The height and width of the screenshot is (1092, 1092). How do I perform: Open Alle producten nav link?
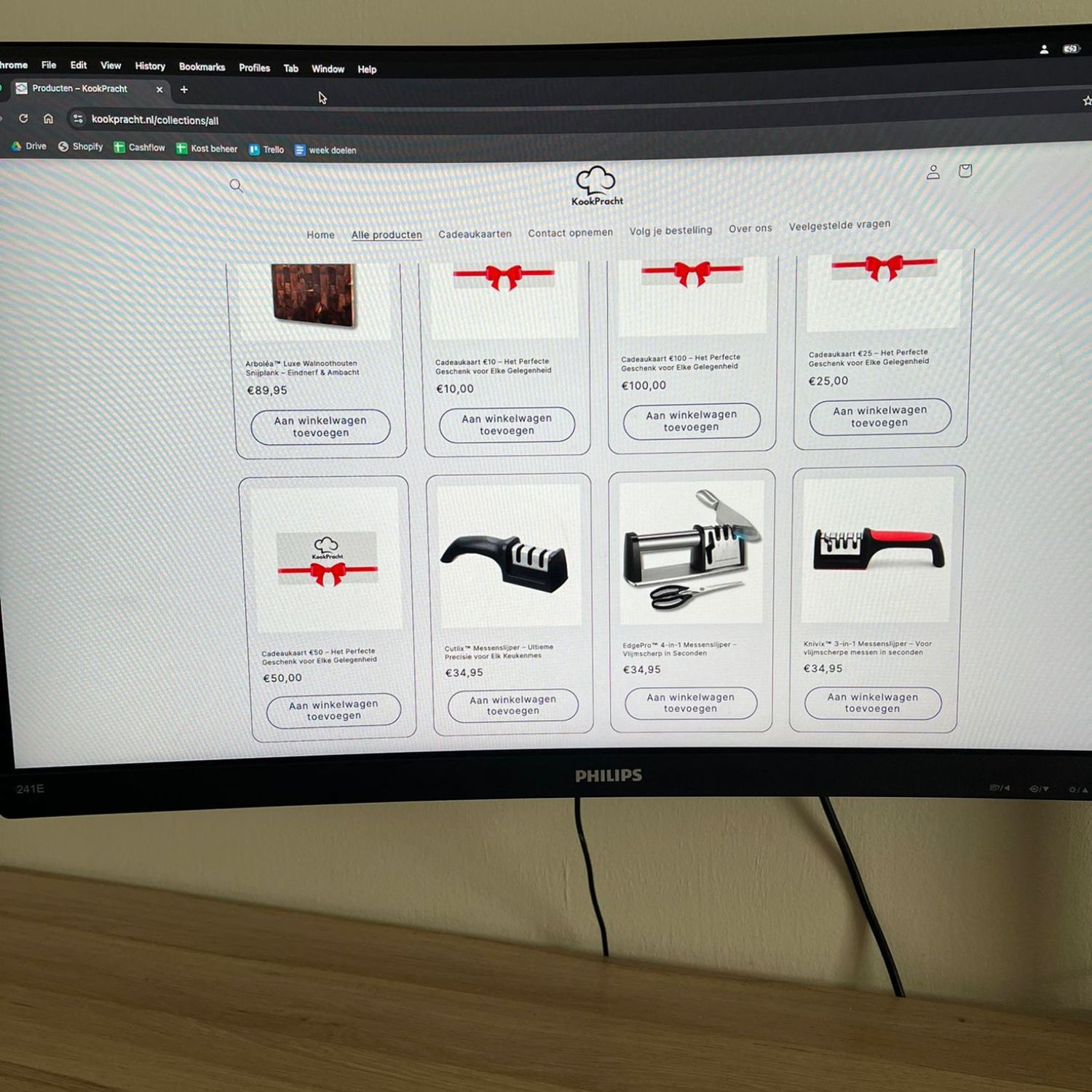tap(387, 234)
